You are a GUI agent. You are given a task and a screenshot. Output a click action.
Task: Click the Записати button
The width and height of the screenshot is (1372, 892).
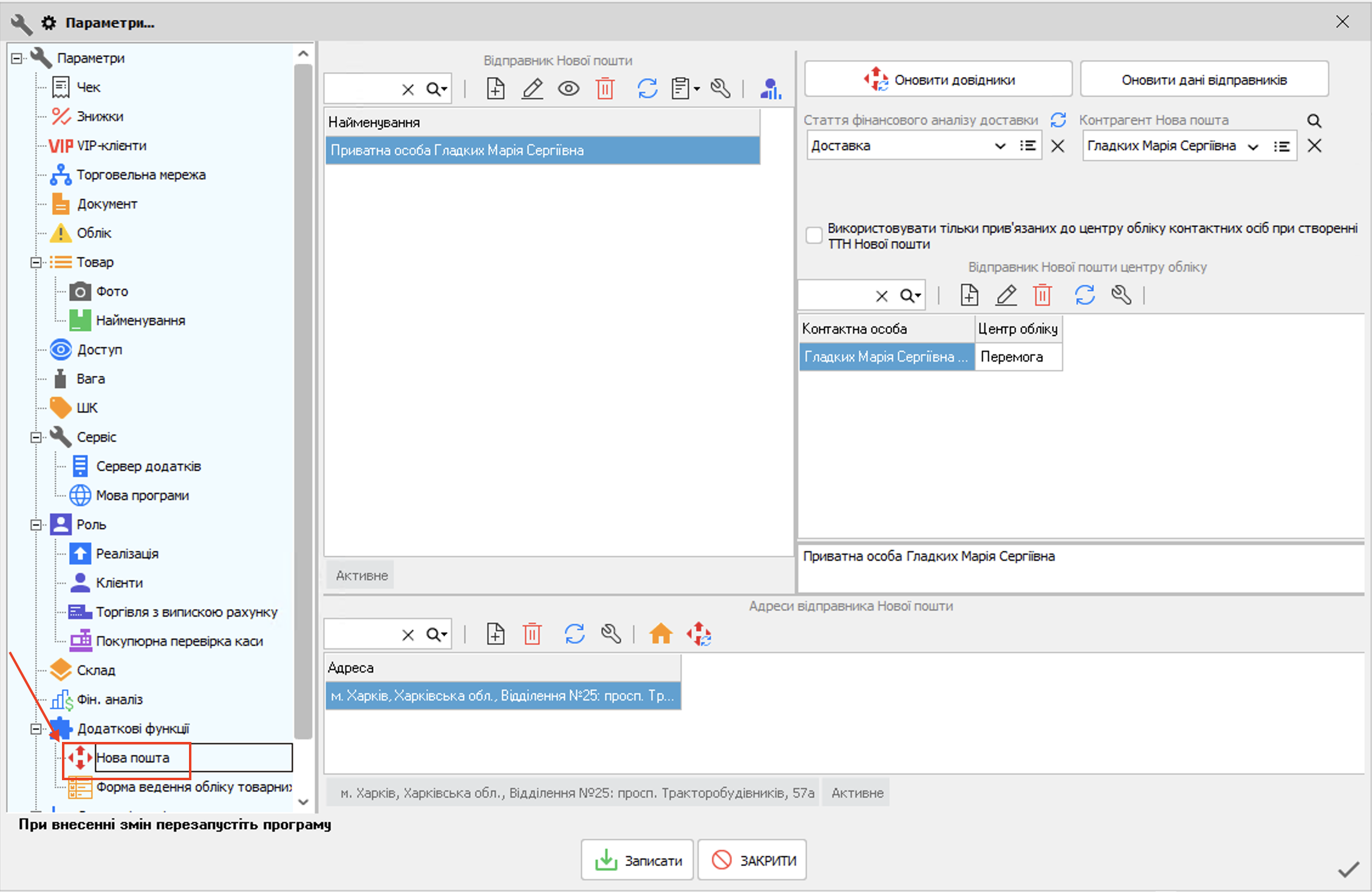pyautogui.click(x=637, y=860)
